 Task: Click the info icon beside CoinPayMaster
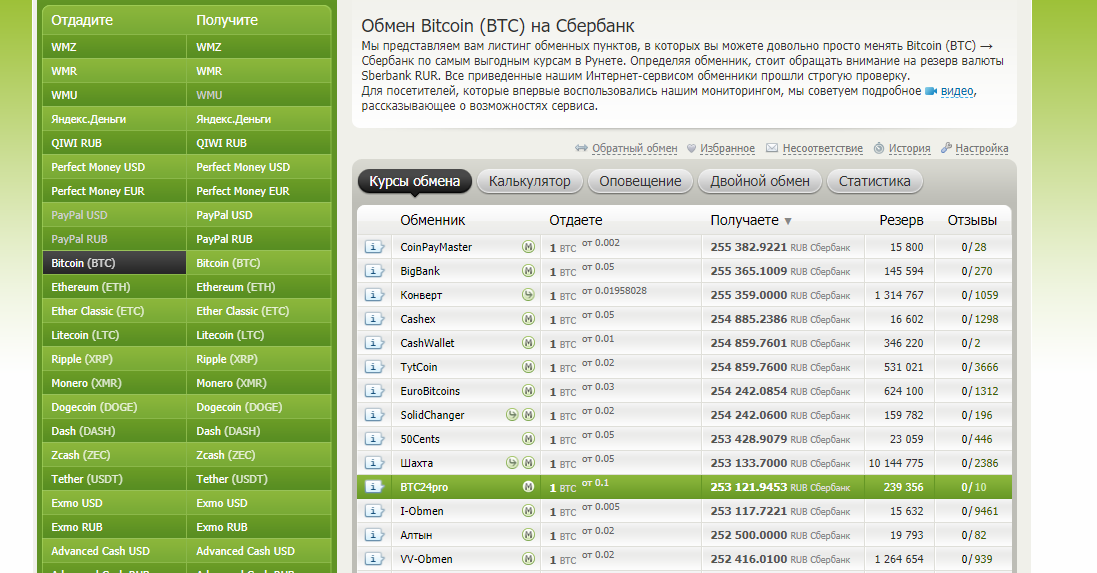point(374,247)
